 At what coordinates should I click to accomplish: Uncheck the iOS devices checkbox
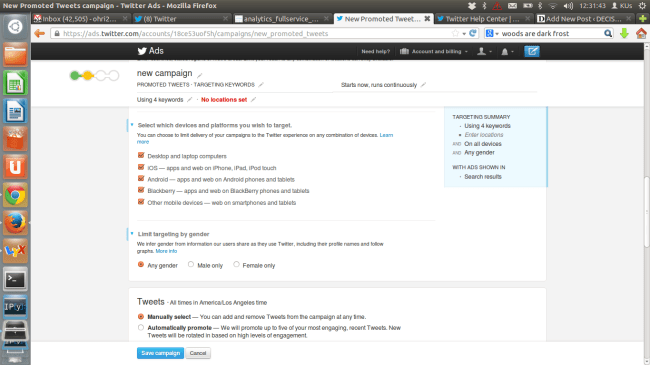[x=141, y=167]
